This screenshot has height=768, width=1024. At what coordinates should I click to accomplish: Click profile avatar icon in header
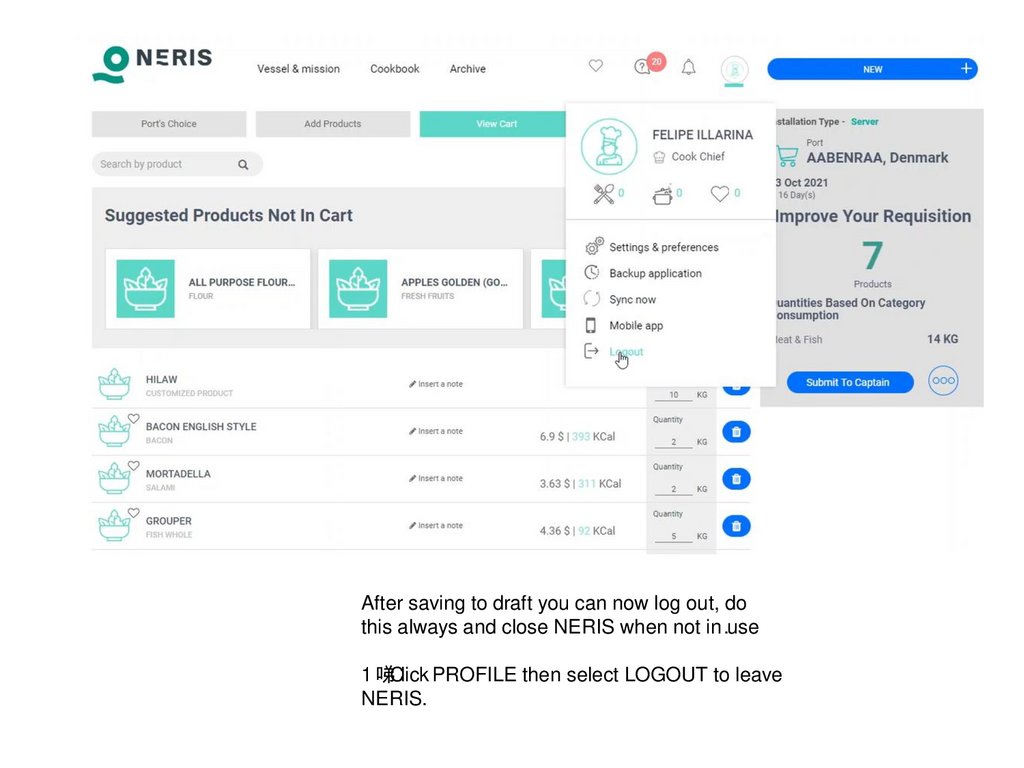pyautogui.click(x=735, y=69)
